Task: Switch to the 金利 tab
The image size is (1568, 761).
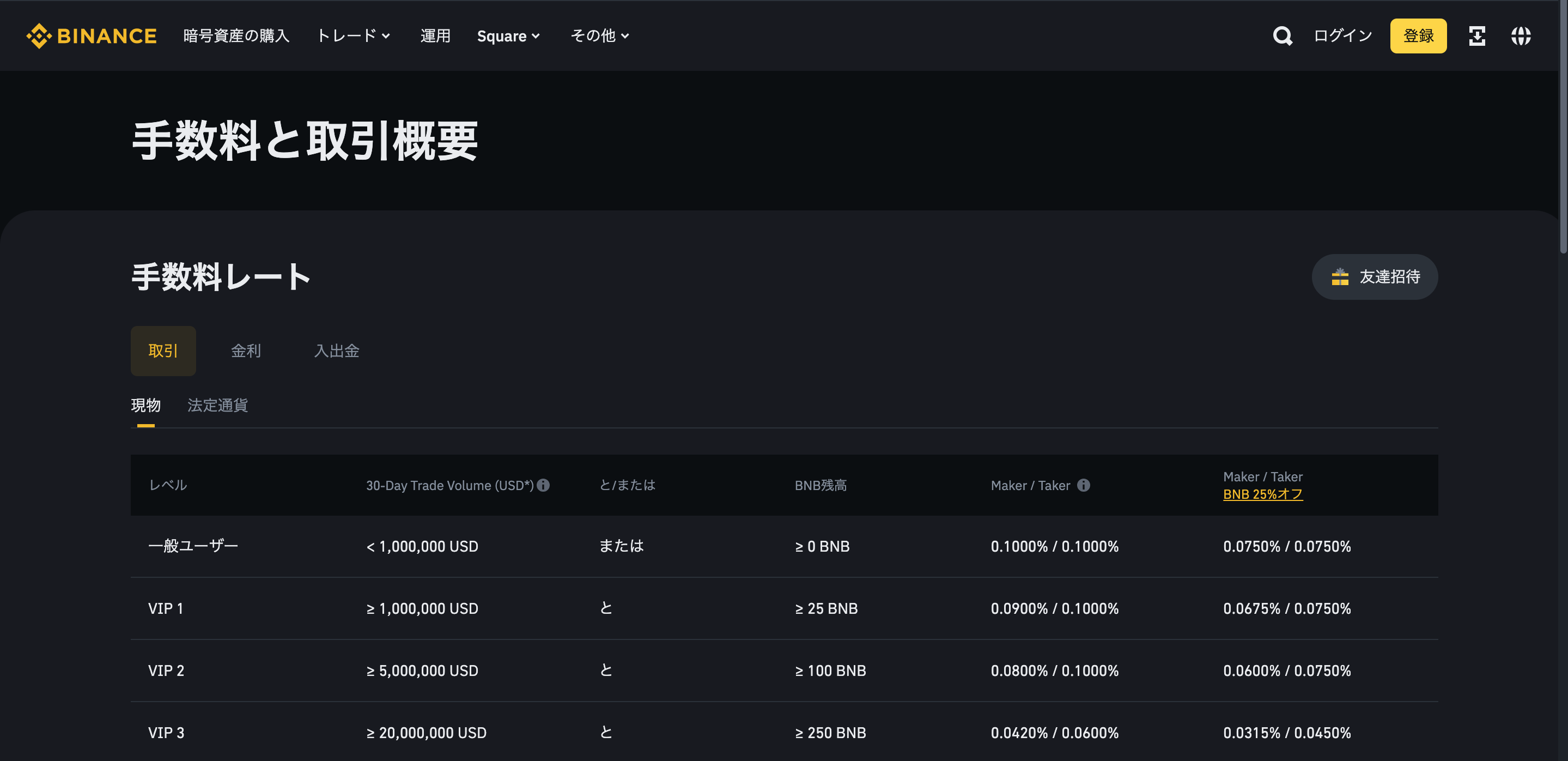Action: 246,351
